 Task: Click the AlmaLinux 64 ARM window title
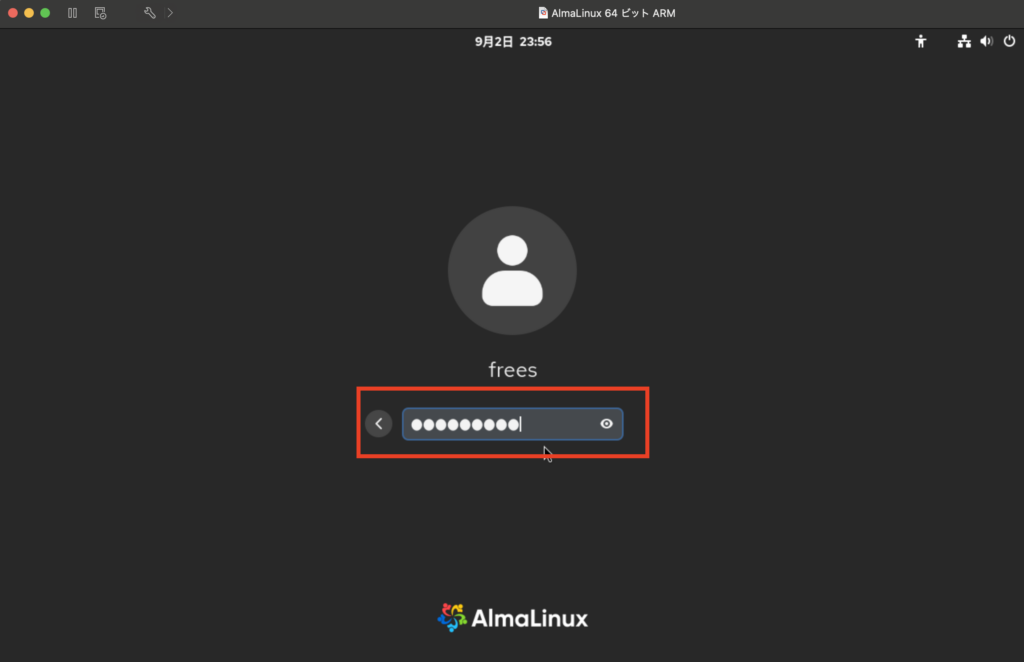[613, 13]
